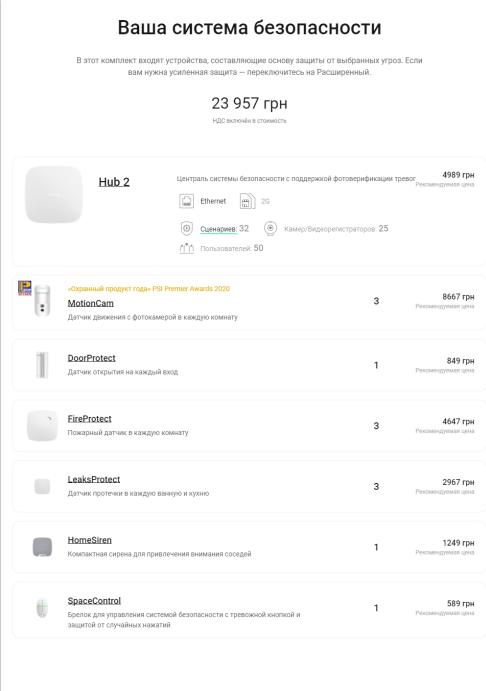Click the PSI Premier Awards badge
Screen dimensions: 486x691
click(24, 288)
